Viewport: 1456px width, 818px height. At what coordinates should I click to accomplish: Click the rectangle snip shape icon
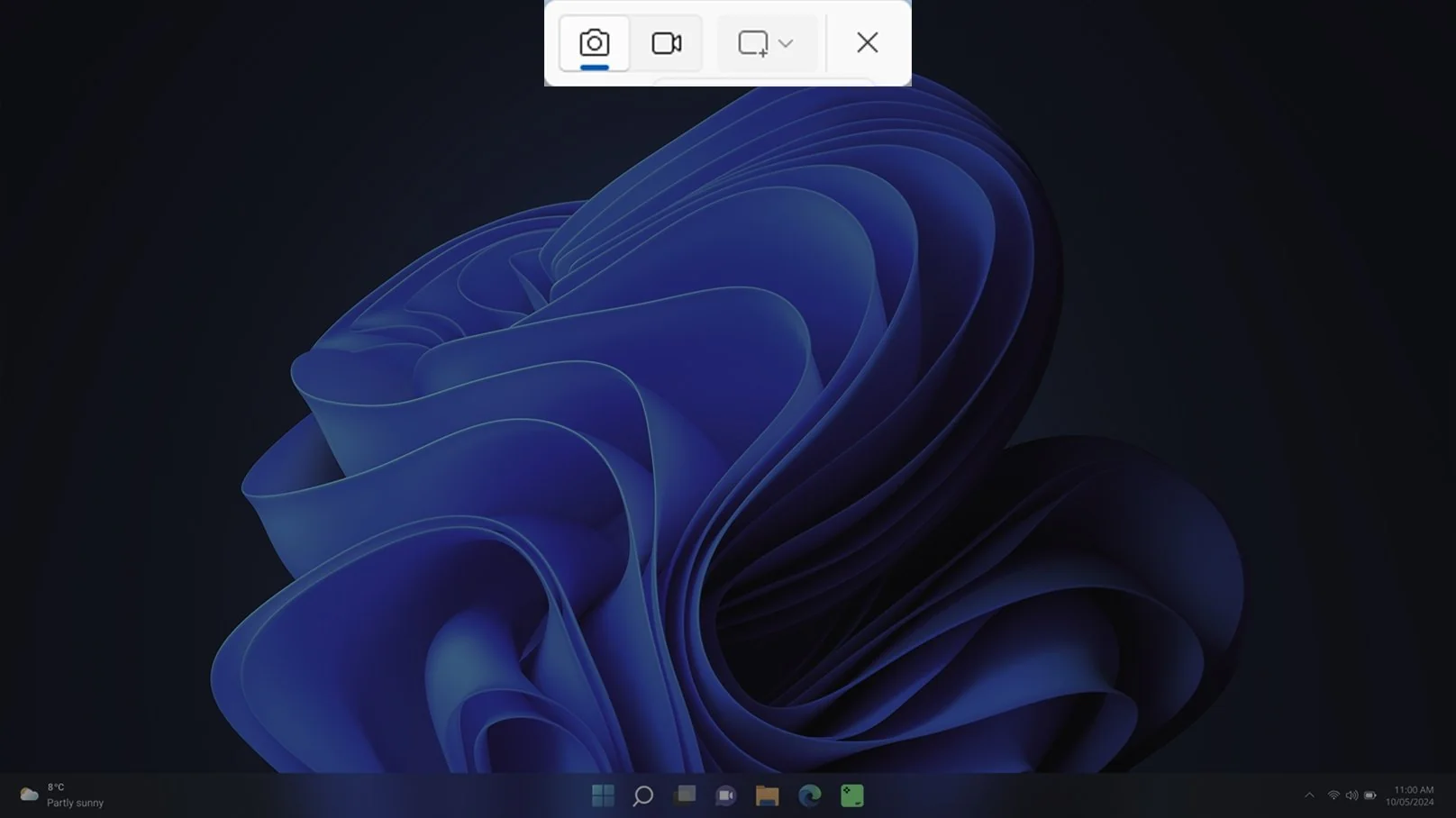[752, 43]
